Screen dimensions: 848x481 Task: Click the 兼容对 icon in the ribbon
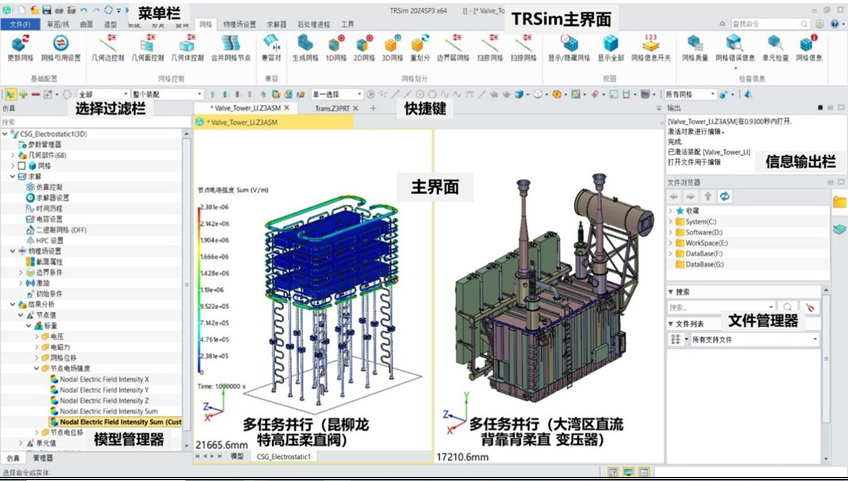tap(271, 43)
